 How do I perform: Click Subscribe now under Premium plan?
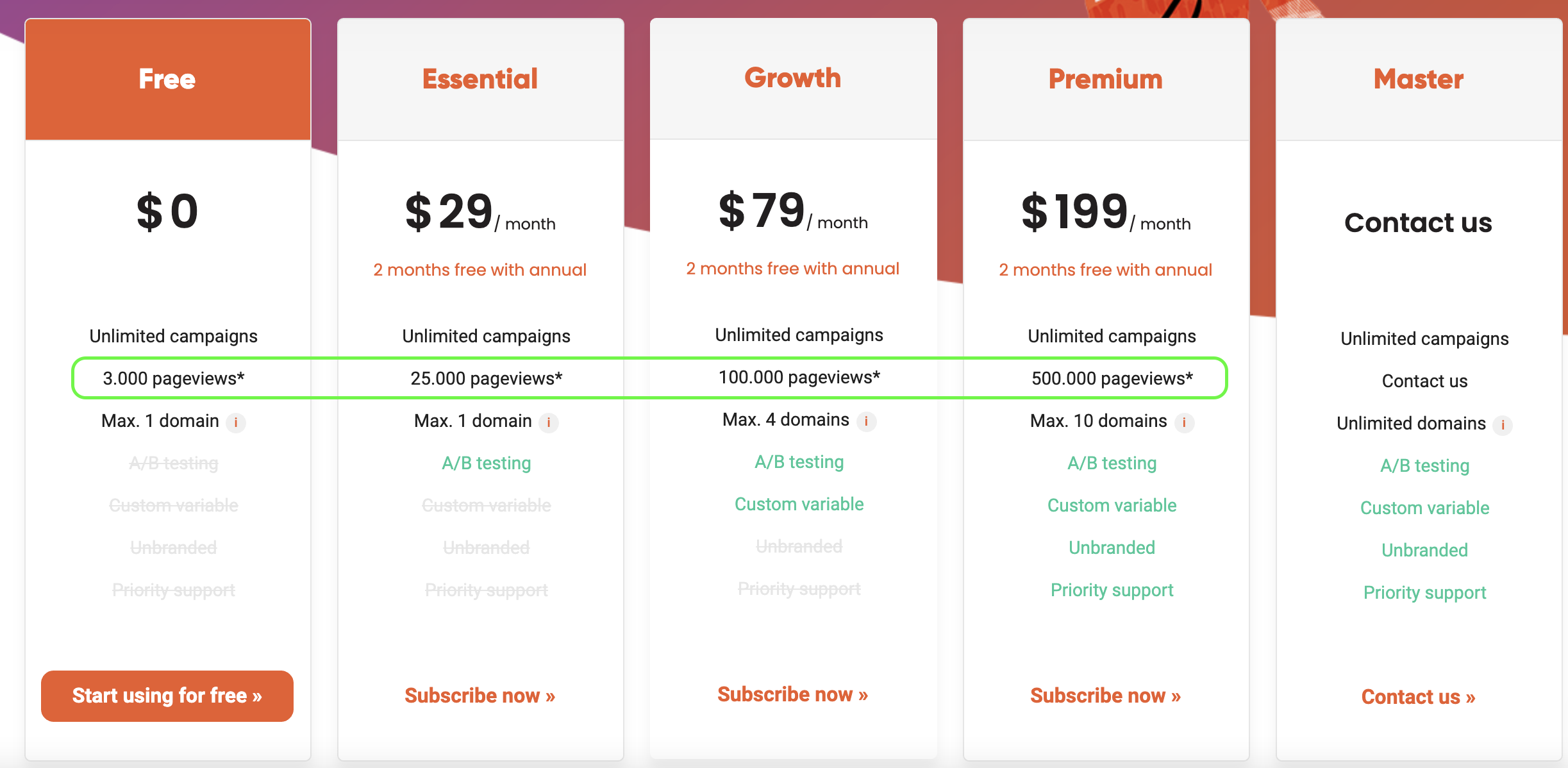pos(1105,696)
